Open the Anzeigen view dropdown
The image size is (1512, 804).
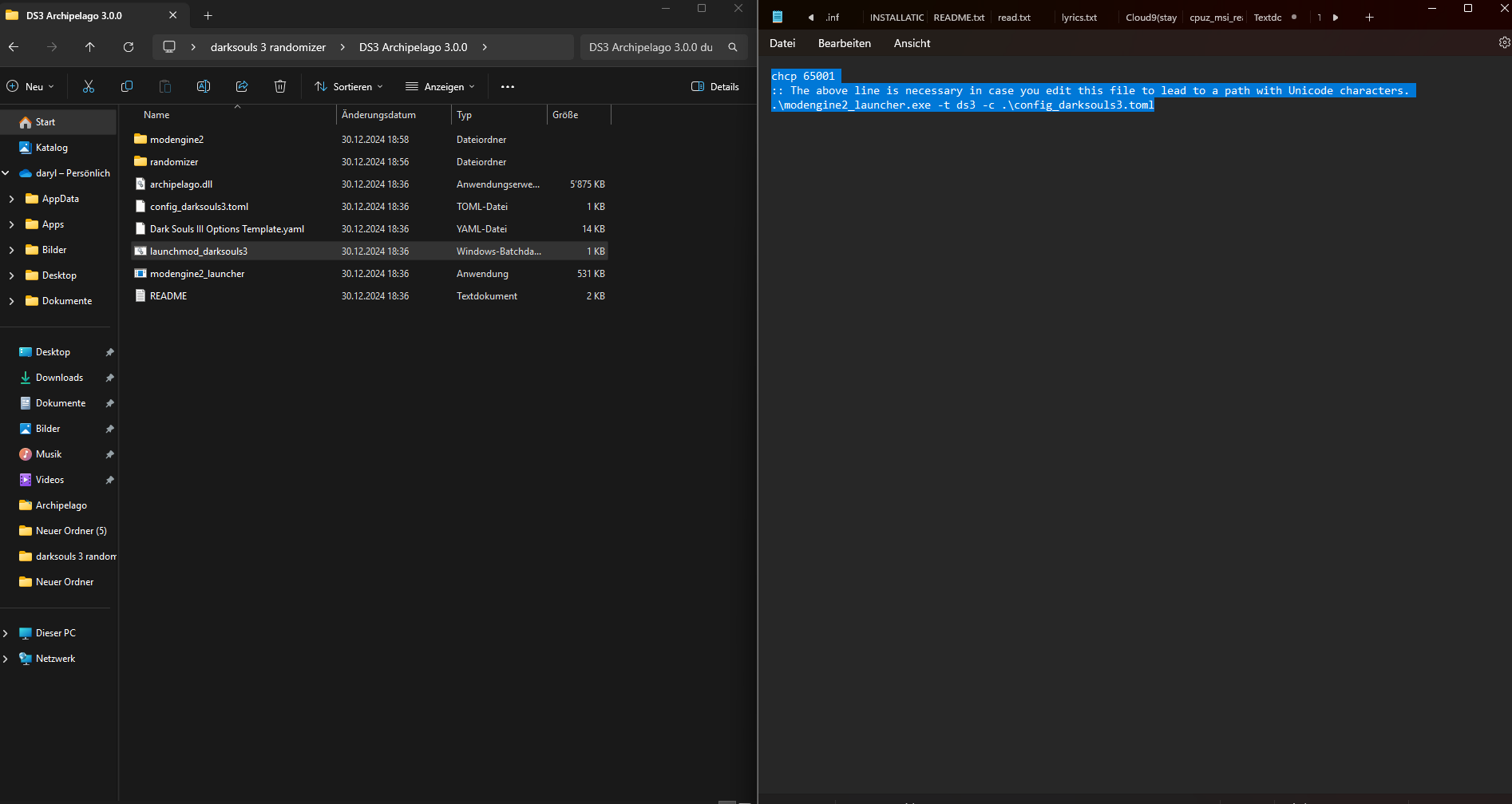[x=441, y=86]
